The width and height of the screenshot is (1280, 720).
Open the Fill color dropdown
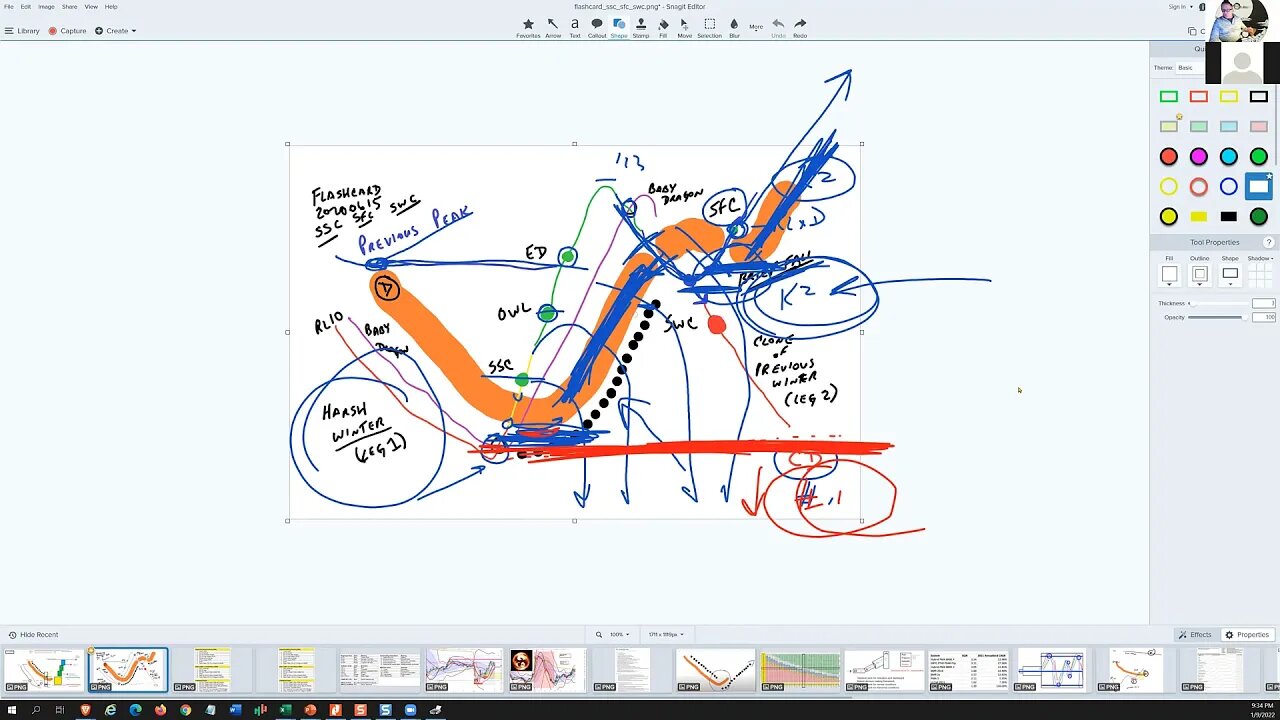coord(1169,274)
